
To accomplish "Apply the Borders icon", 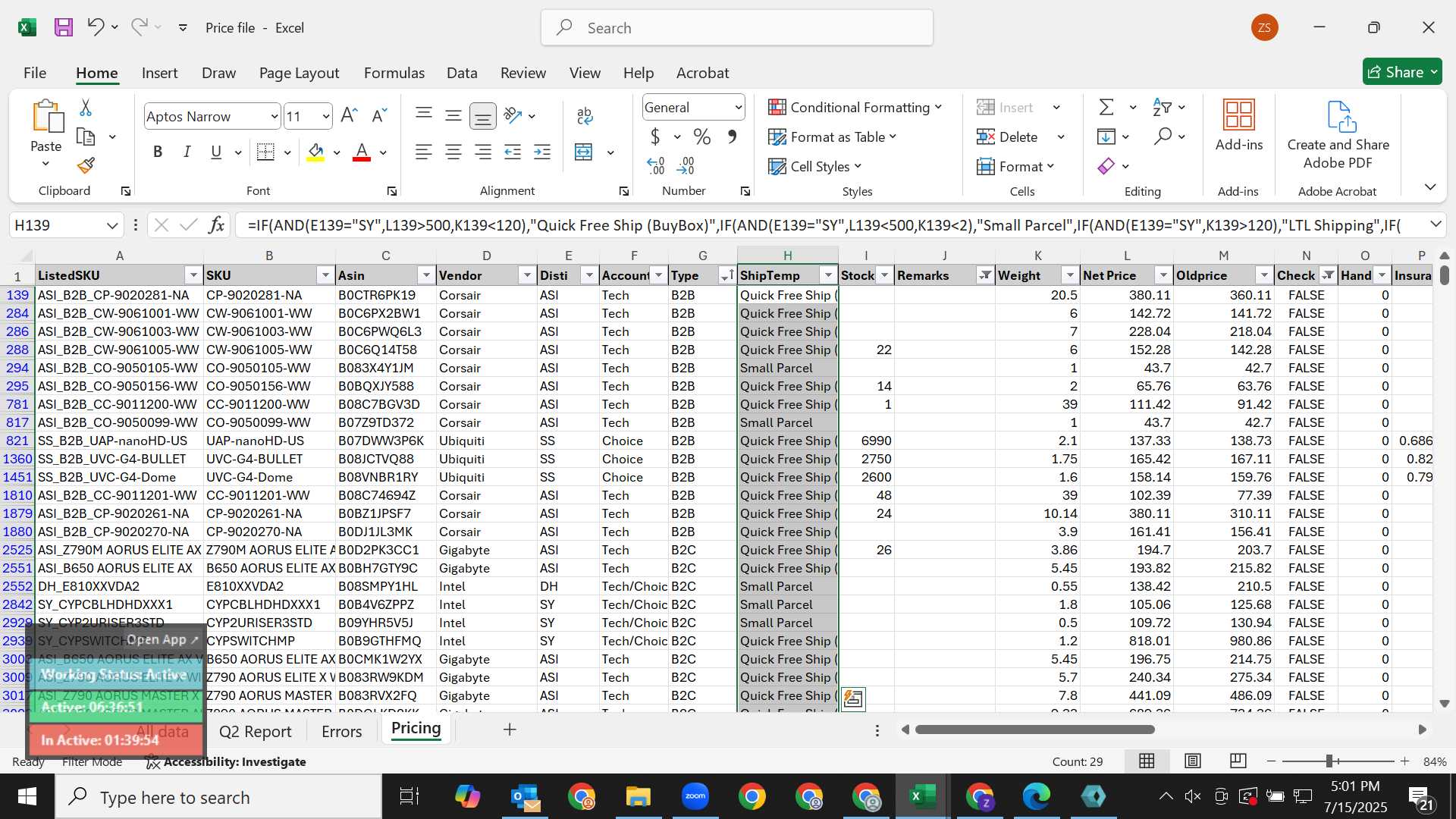I will pyautogui.click(x=265, y=152).
